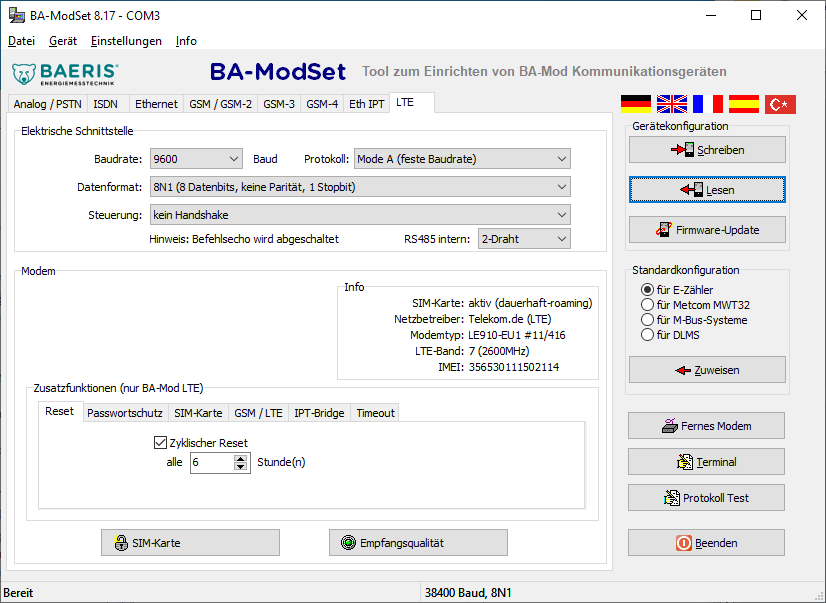Open the RS485 intern 2-Draht dropdown

pos(524,239)
